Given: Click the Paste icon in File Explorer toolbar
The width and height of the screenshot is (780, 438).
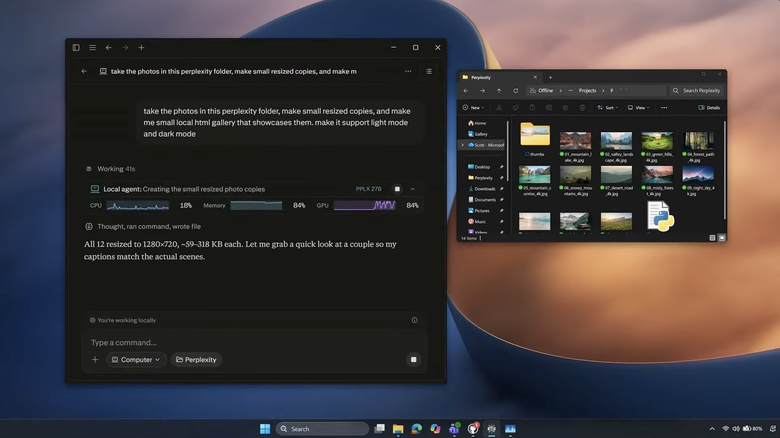Looking at the screenshot, I should click(x=532, y=108).
